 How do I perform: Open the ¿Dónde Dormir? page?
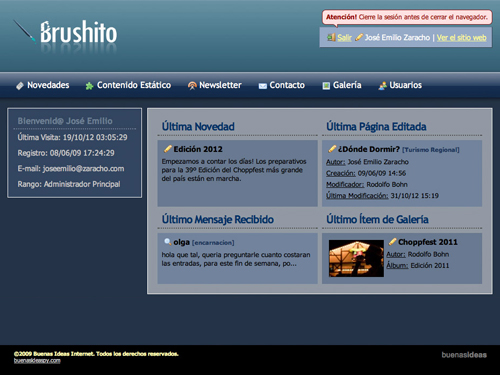(369, 149)
